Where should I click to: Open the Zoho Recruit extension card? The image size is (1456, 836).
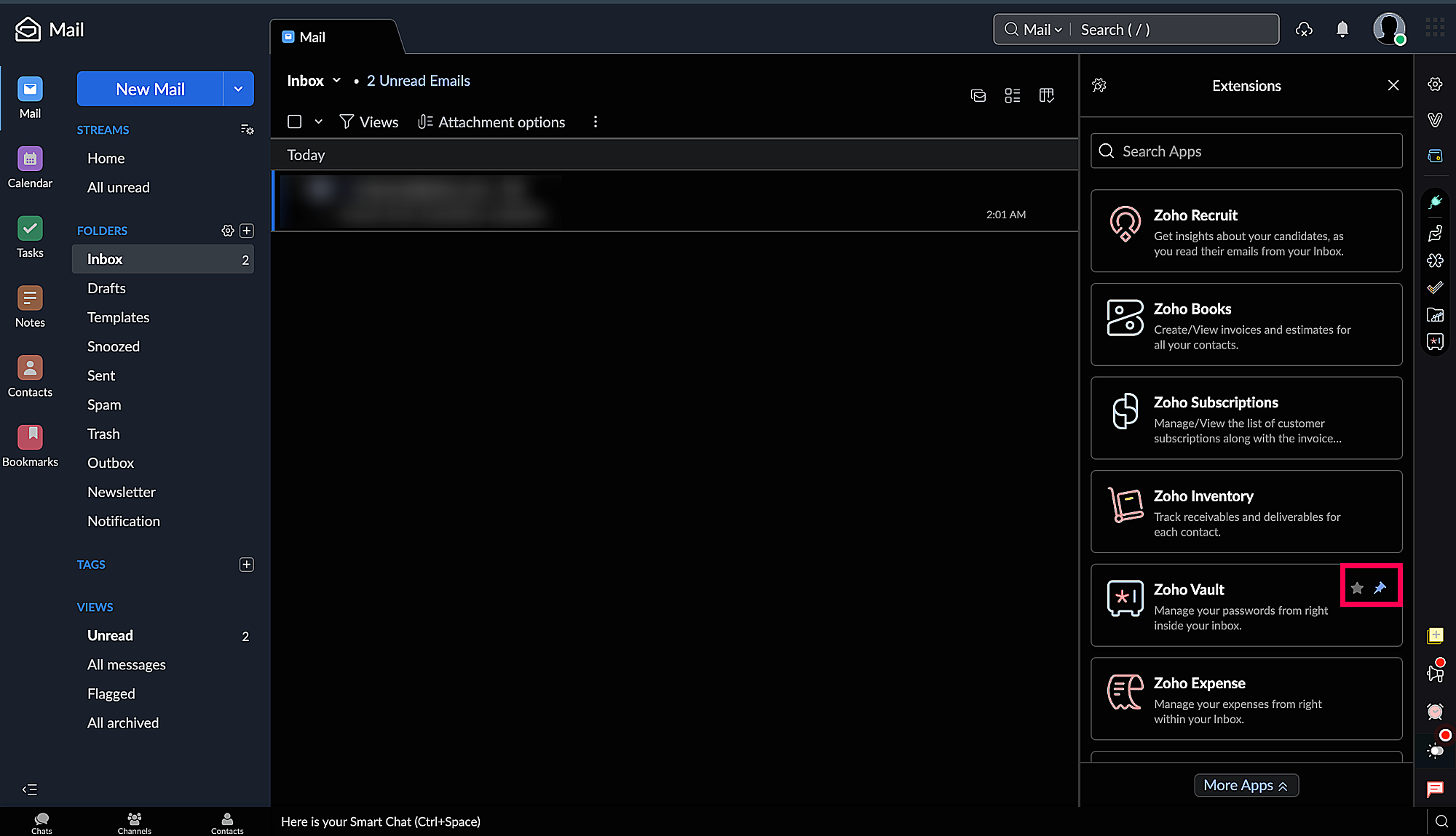pyautogui.click(x=1246, y=231)
